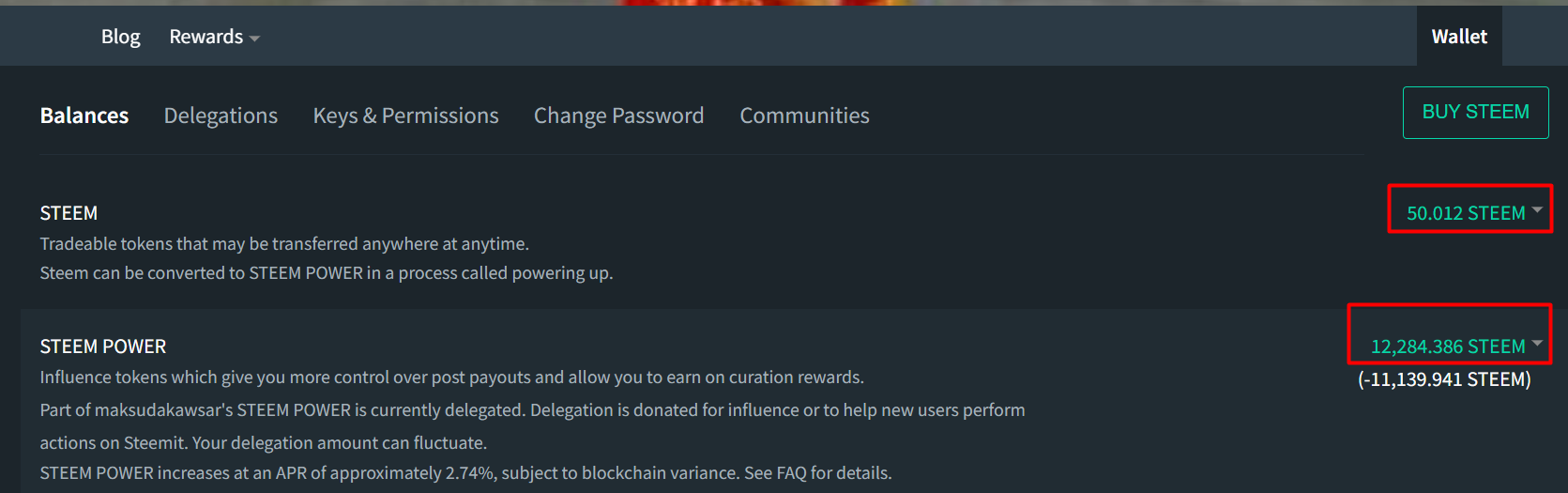
Task: Click caret arrow beside 12,284.386 STEEM
Action: tap(1537, 343)
